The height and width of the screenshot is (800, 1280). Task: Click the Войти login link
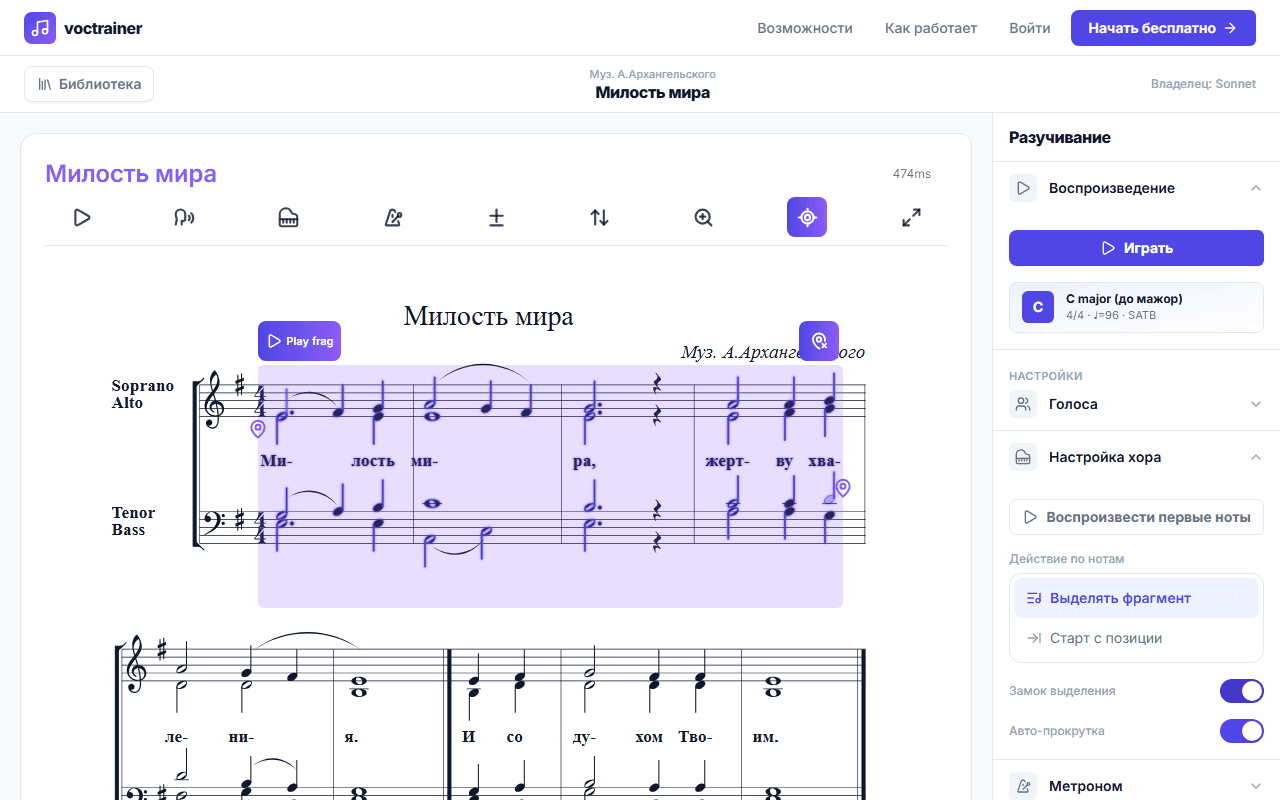(x=1030, y=28)
